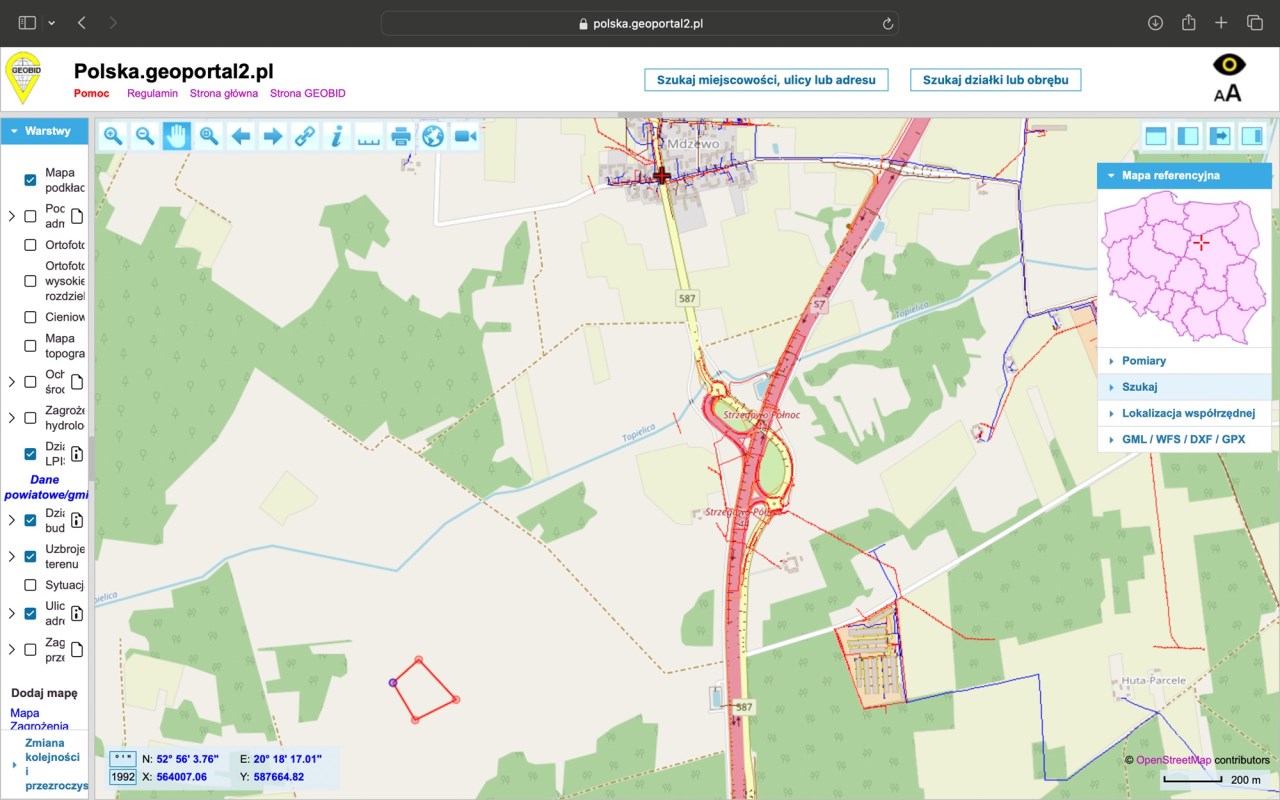
Task: Select the info identify tool
Action: [x=337, y=136]
